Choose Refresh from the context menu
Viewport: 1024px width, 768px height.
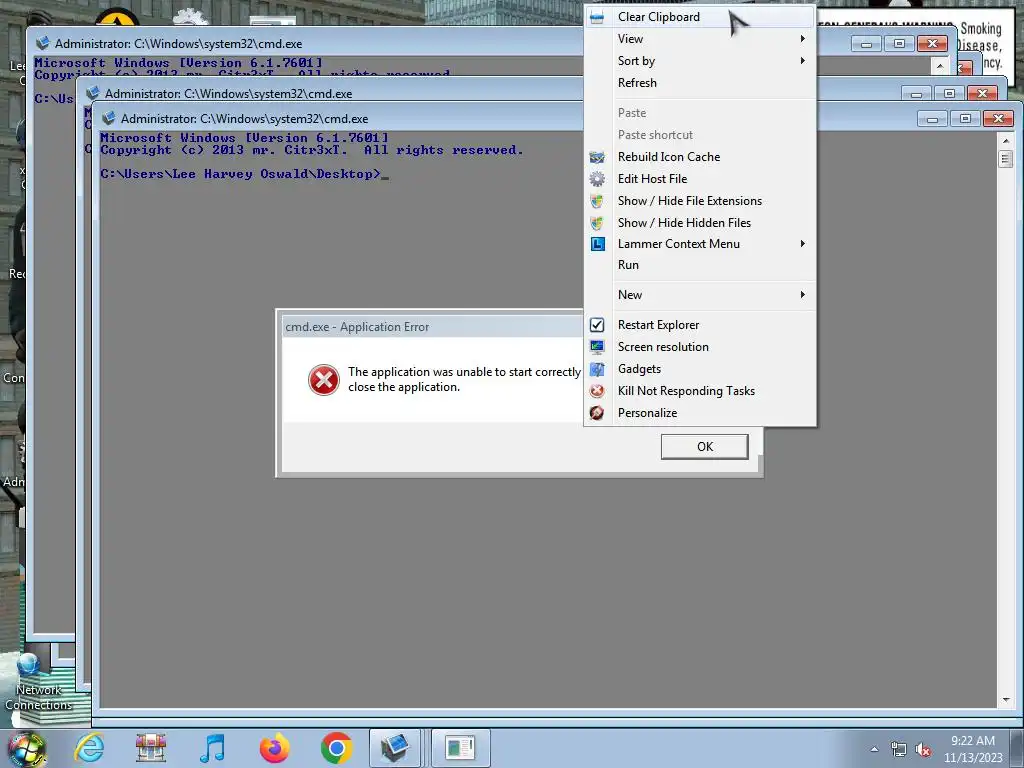click(700, 83)
